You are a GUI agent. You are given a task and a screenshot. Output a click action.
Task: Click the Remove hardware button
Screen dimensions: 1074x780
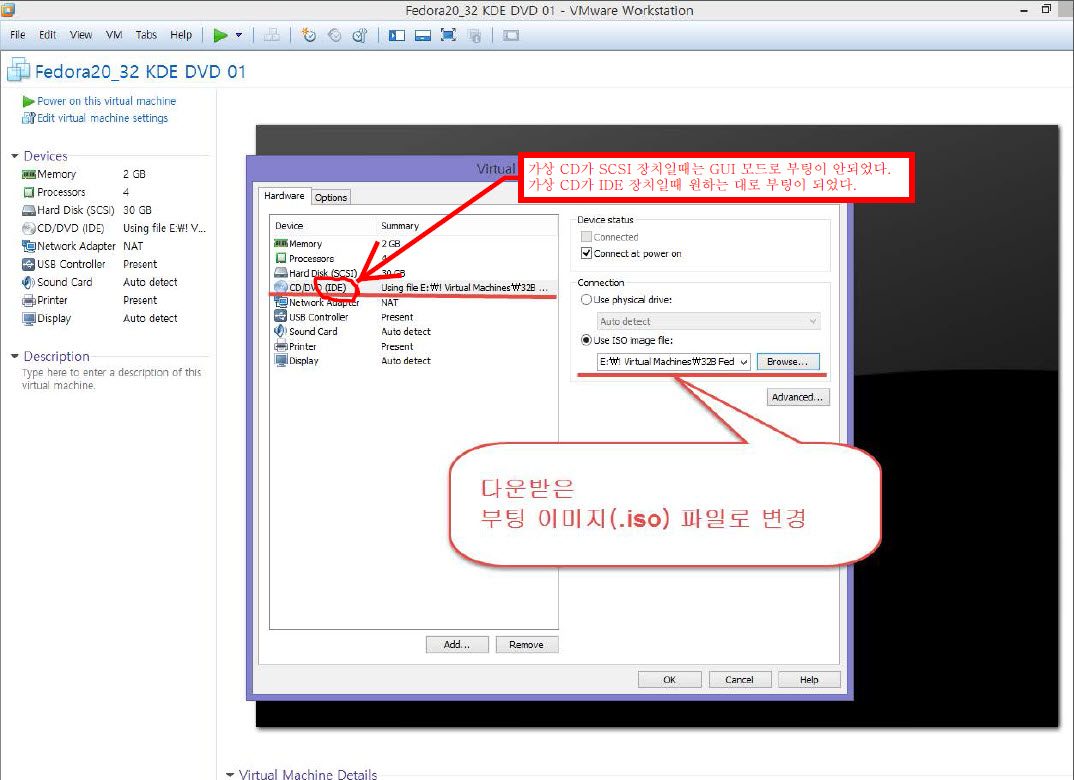527,644
